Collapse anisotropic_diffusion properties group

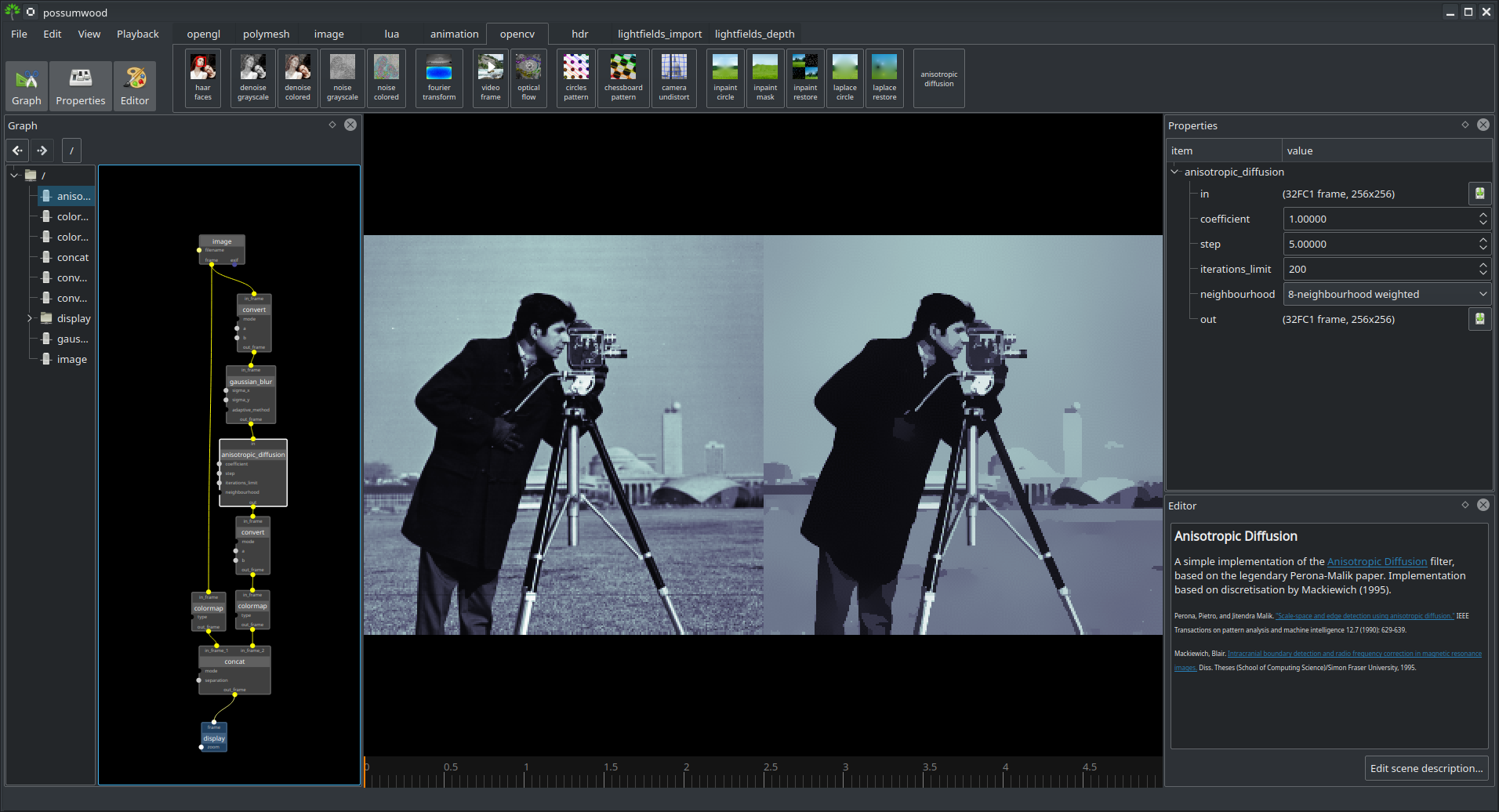click(1174, 172)
